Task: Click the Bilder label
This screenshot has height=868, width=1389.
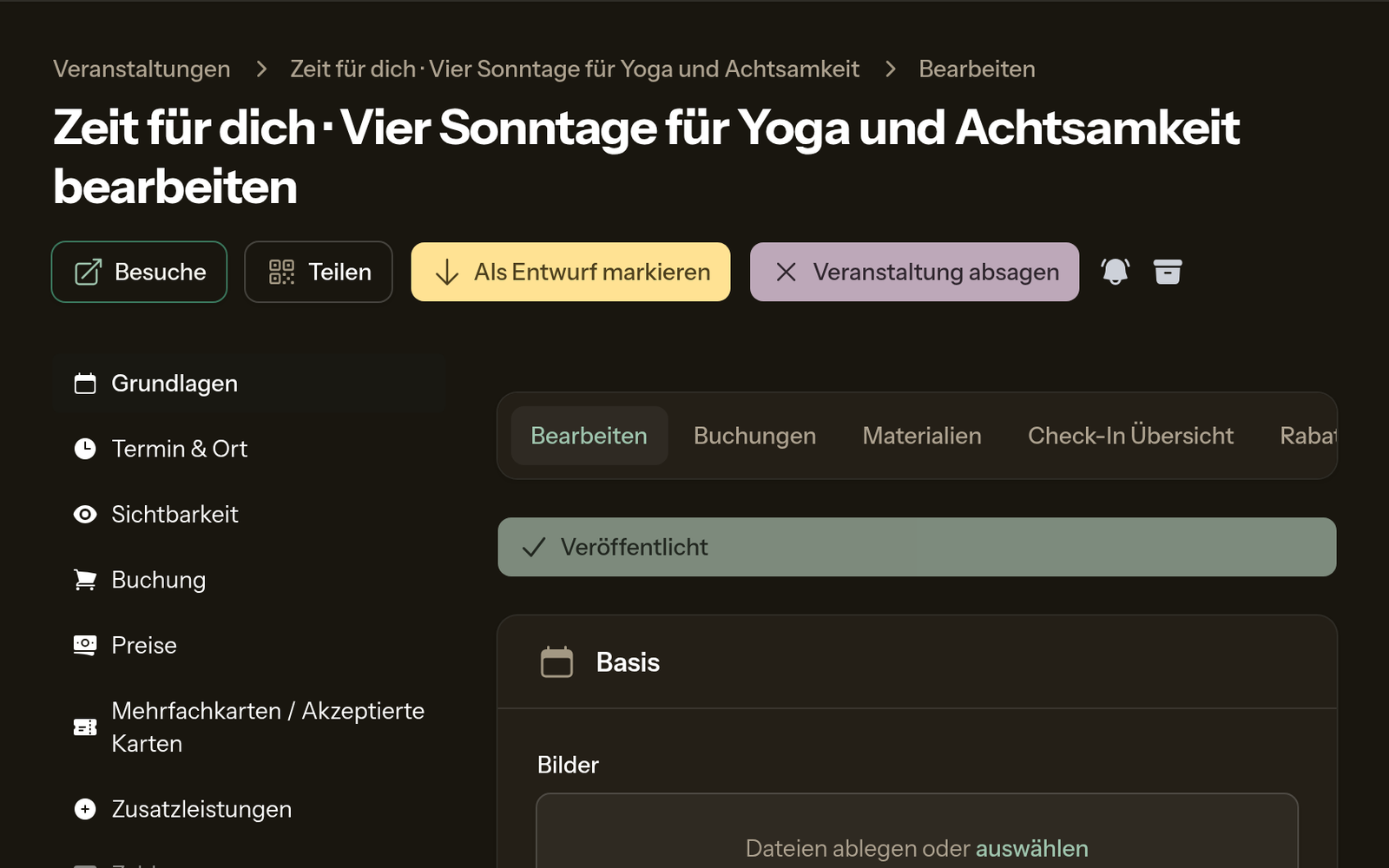Action: pos(568,765)
